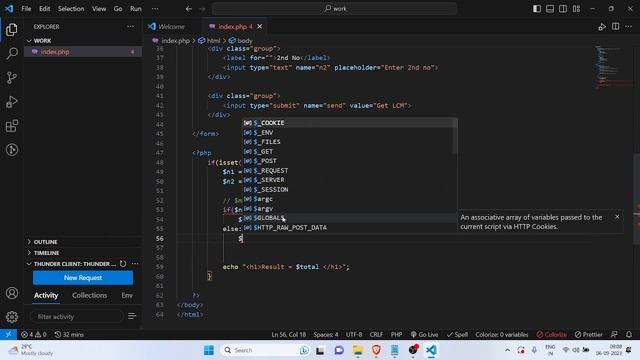
Task: Close the index.php editor tab
Action: coord(260,27)
